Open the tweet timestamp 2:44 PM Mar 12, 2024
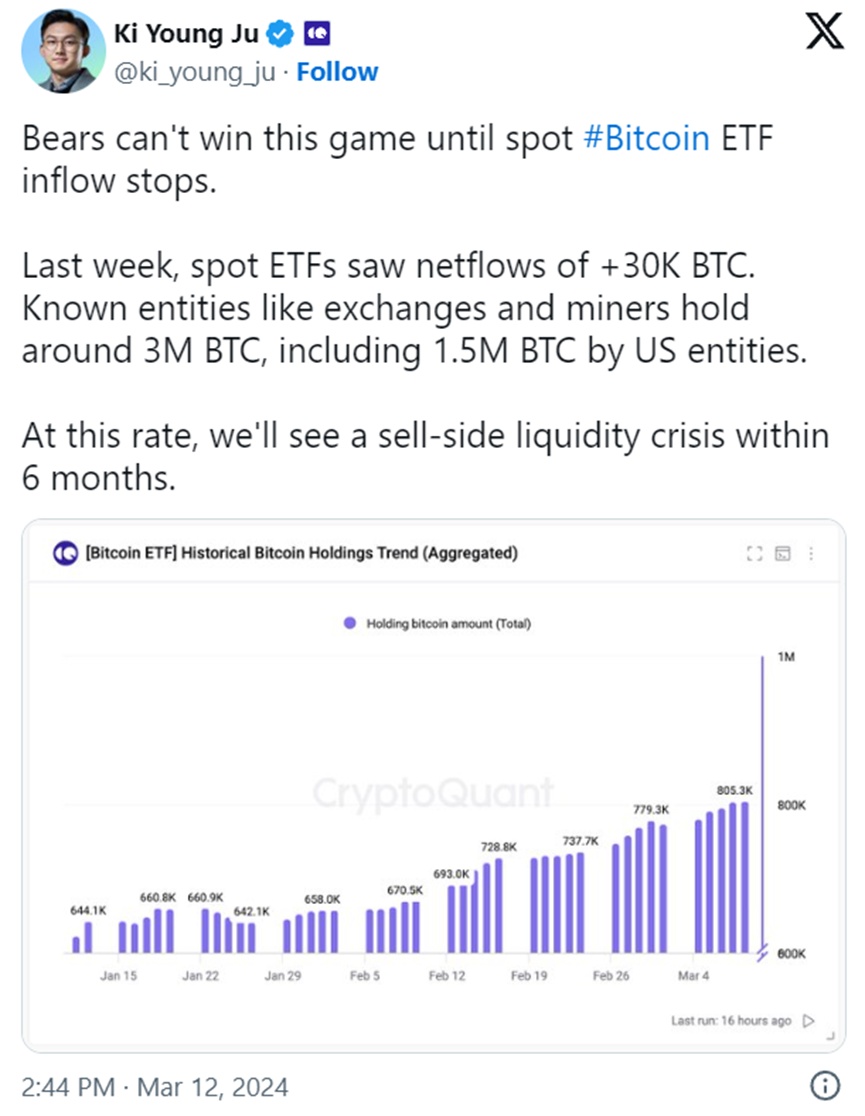This screenshot has height=1116, width=865. tap(155, 1085)
